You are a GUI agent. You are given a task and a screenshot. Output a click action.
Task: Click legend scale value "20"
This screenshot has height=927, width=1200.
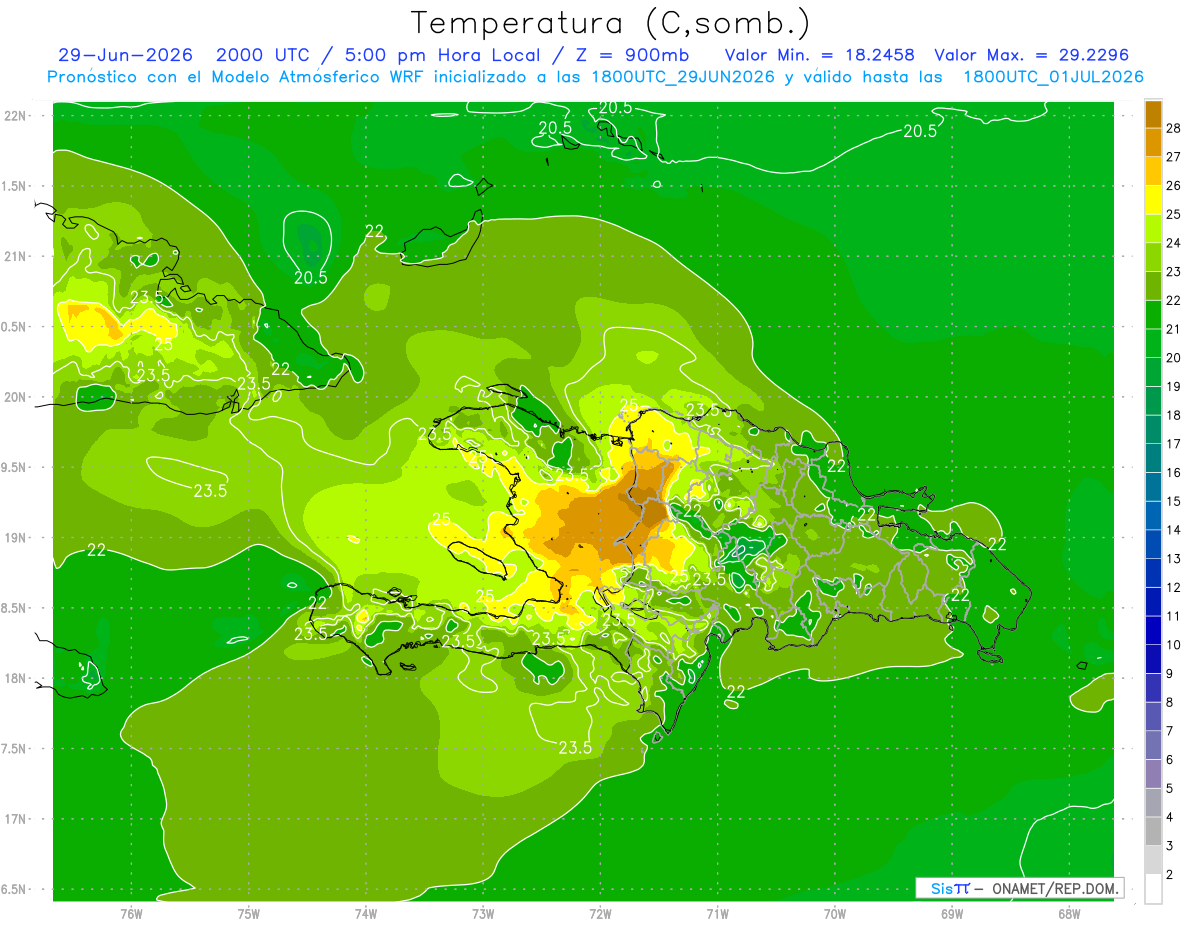pos(1173,357)
